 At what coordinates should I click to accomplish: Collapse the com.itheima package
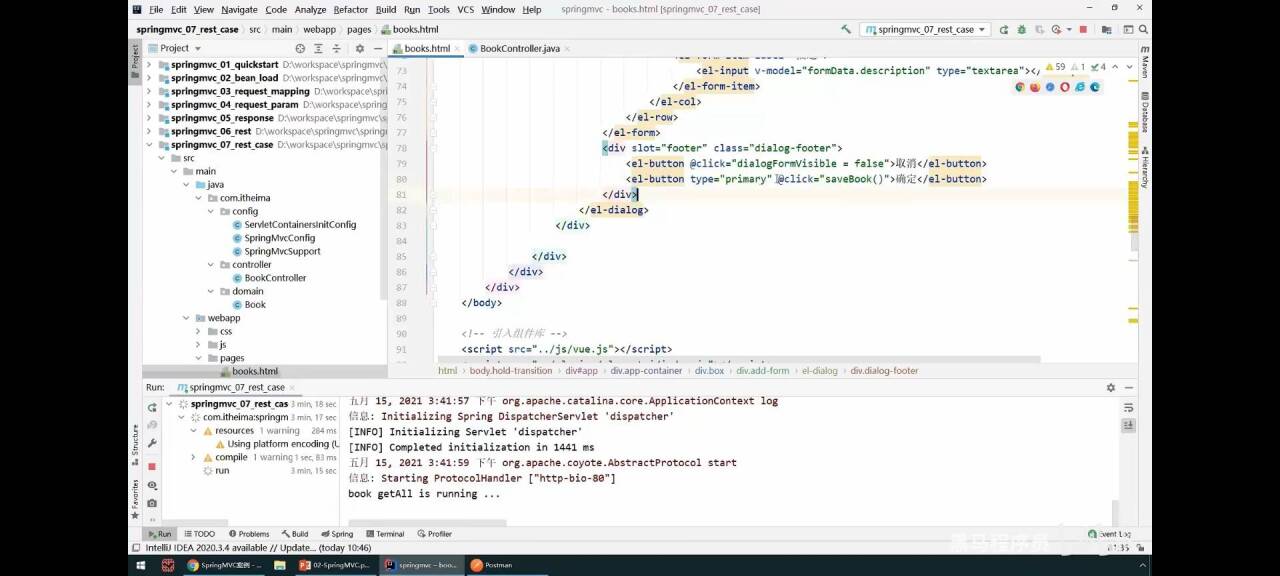coord(198,198)
